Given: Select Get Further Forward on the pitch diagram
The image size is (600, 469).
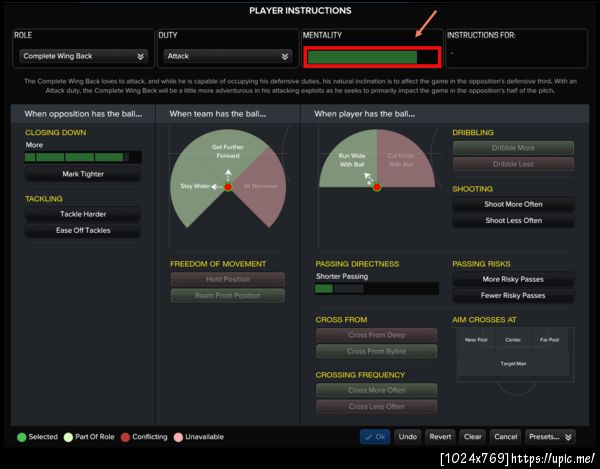Looking at the screenshot, I should (228, 151).
